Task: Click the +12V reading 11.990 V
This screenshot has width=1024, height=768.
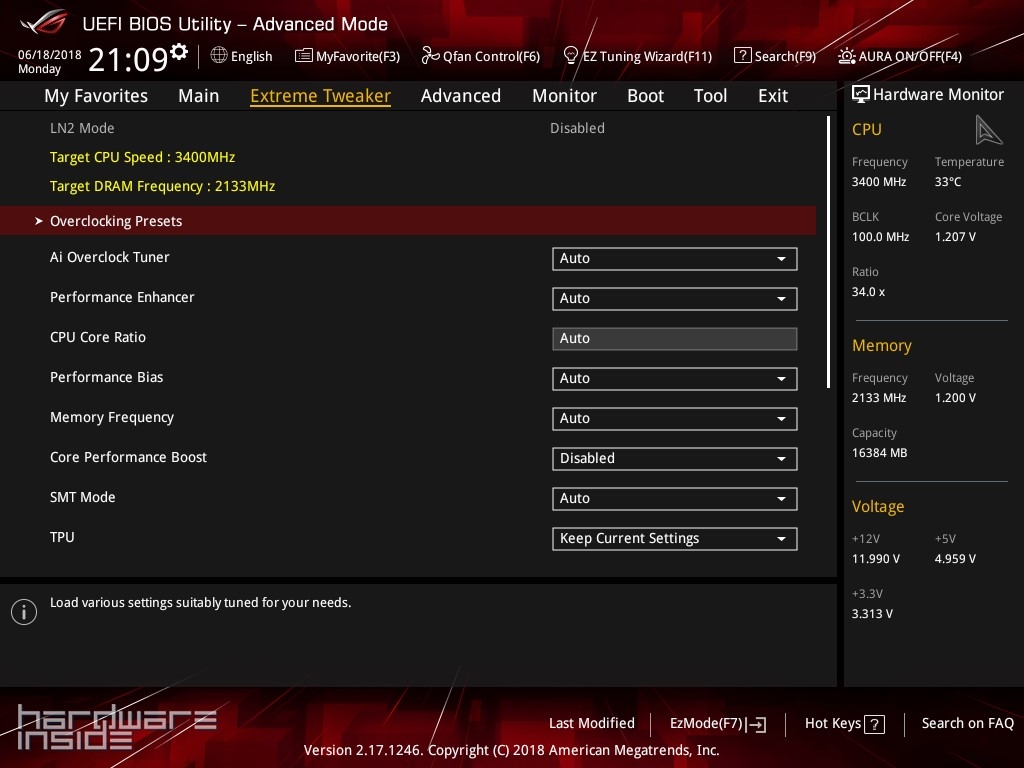Action: point(876,558)
